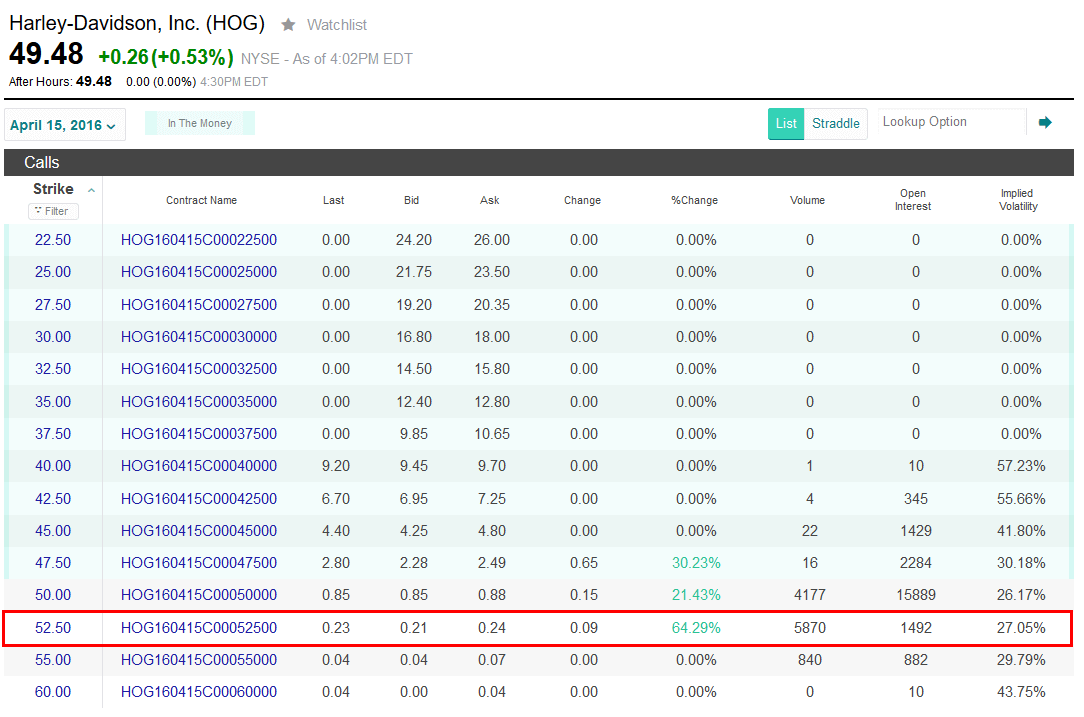Select the 32.50 strike link

(x=53, y=369)
